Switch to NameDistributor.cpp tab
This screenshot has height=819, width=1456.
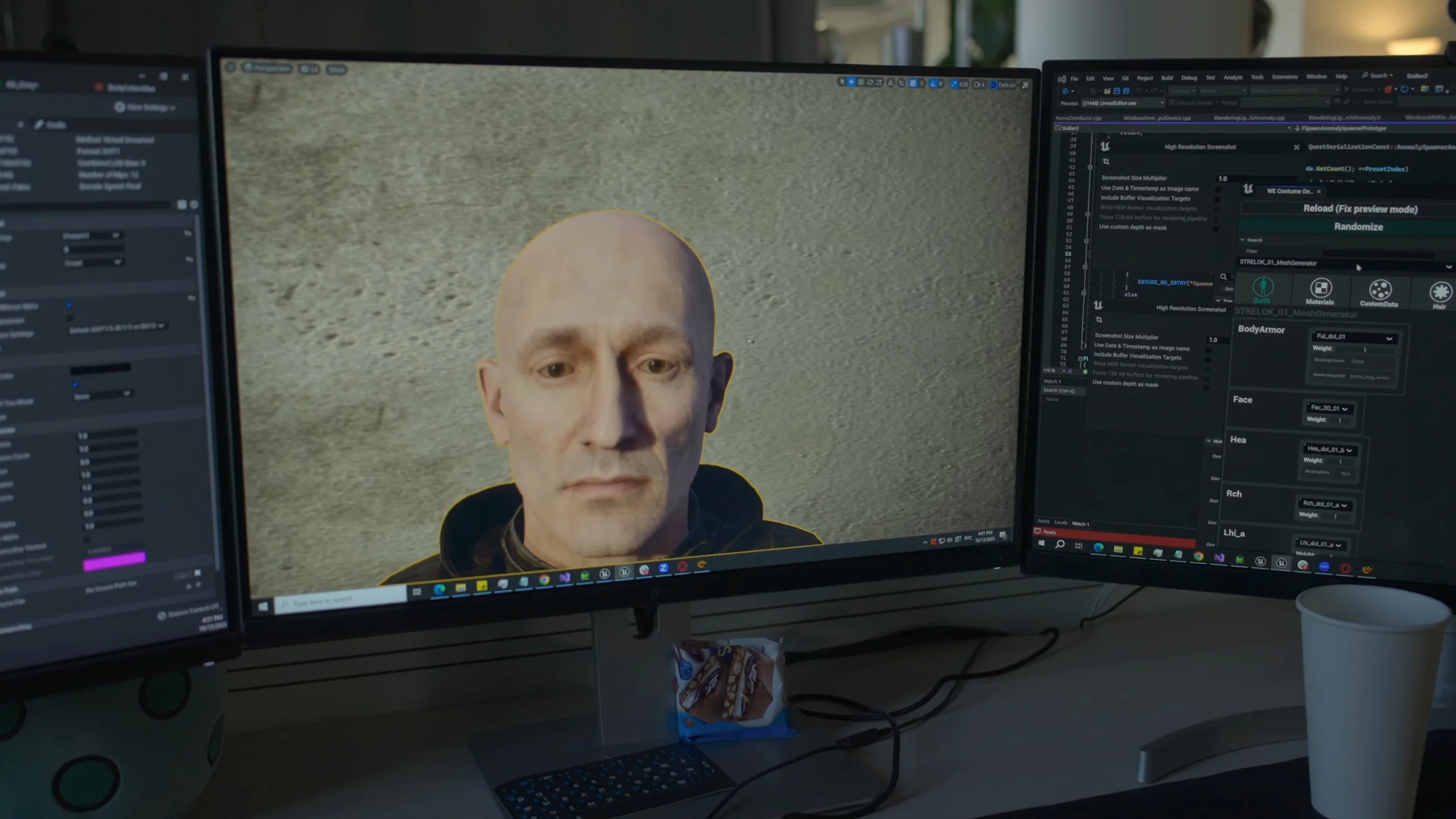1078,118
